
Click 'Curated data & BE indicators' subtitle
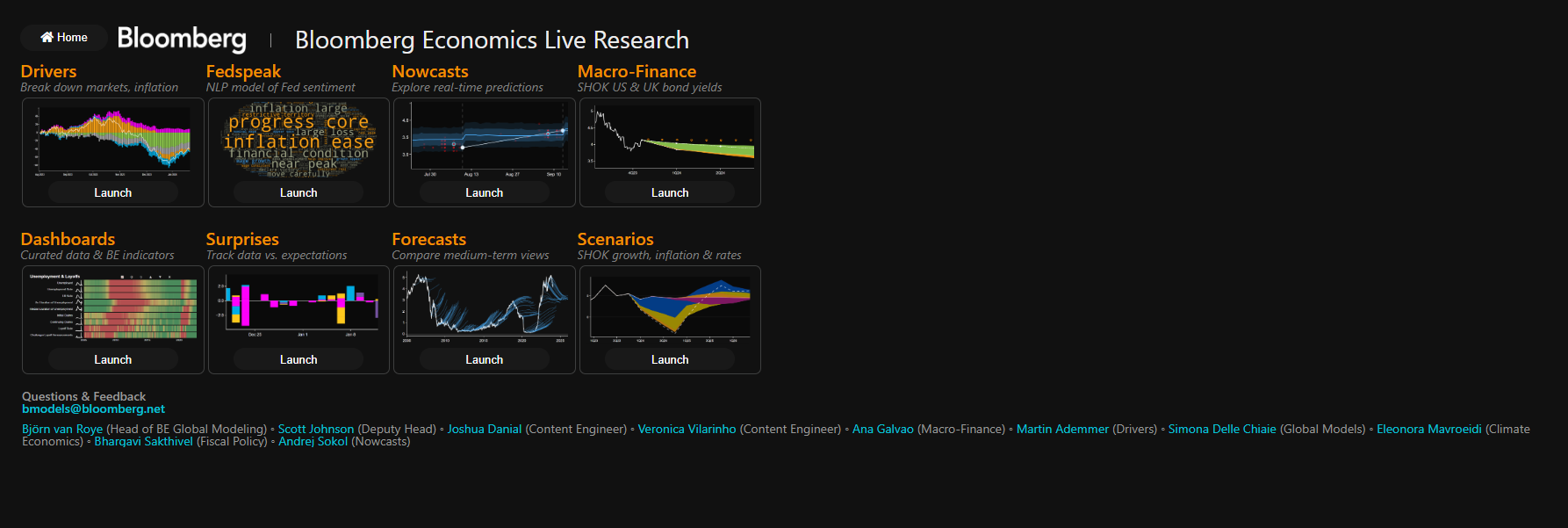[97, 255]
